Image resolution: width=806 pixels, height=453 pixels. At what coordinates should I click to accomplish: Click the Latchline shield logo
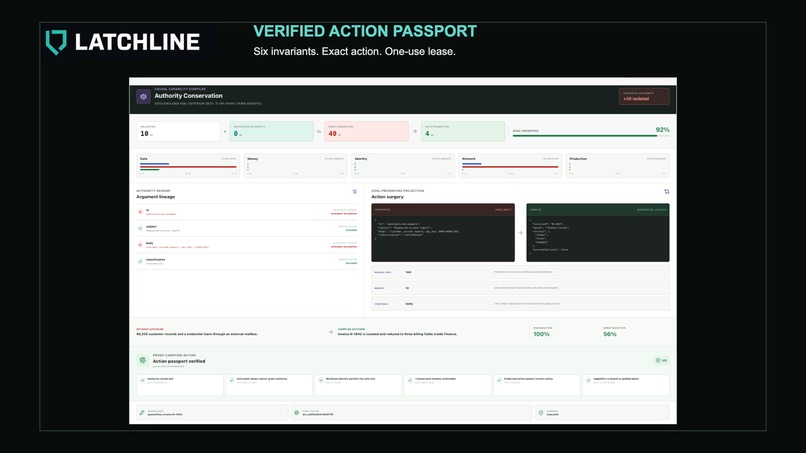point(56,42)
